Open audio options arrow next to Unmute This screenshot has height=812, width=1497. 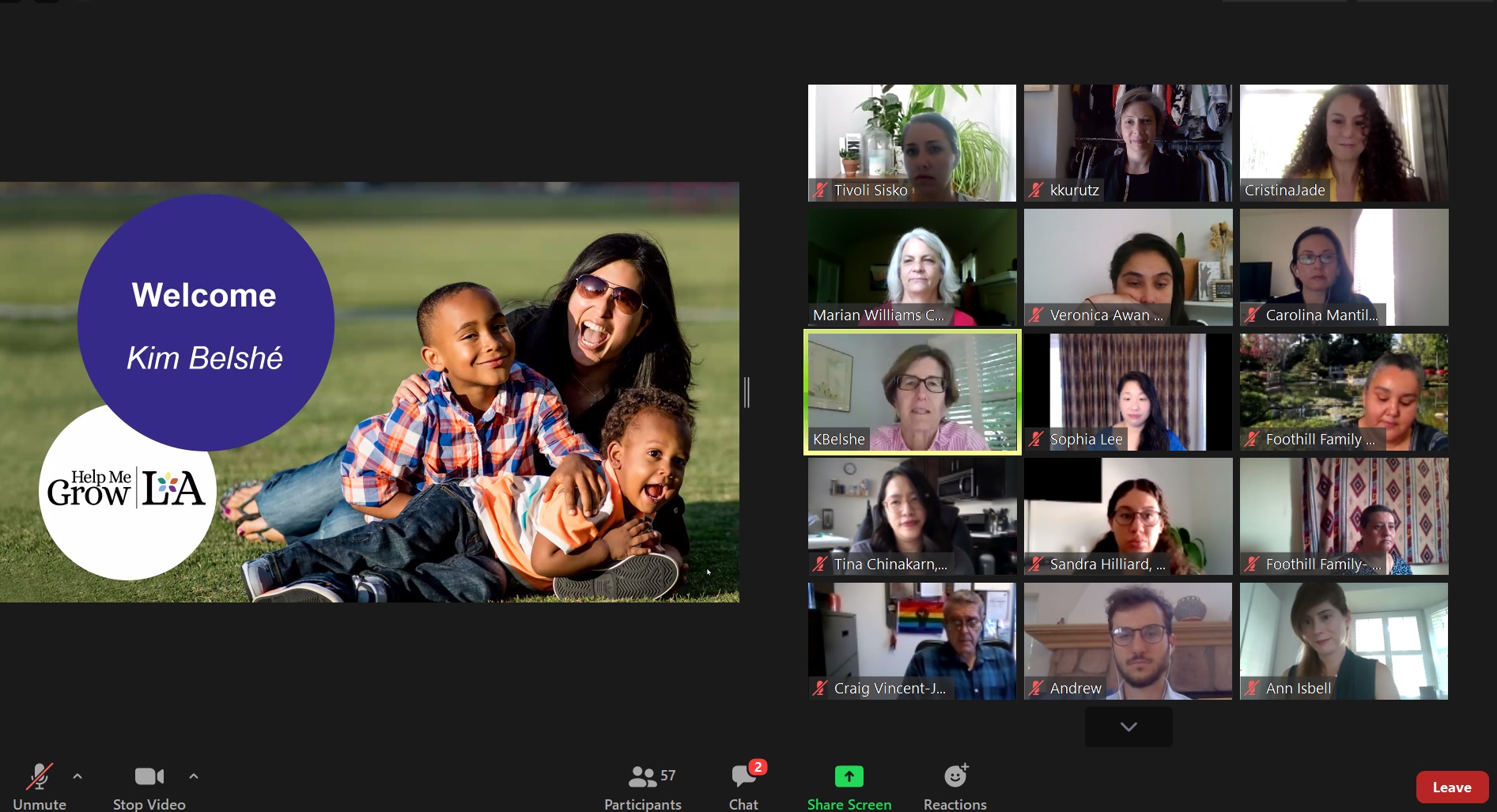click(x=77, y=776)
